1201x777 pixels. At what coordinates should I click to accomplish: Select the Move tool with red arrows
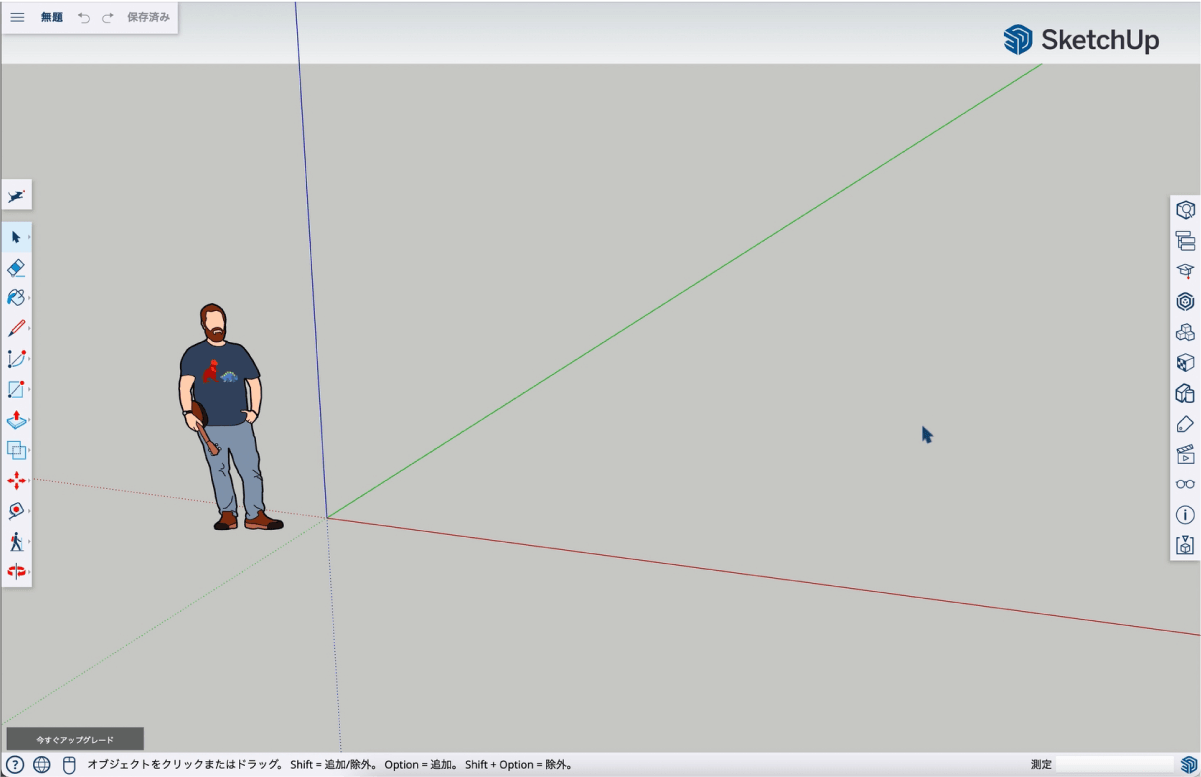16,481
